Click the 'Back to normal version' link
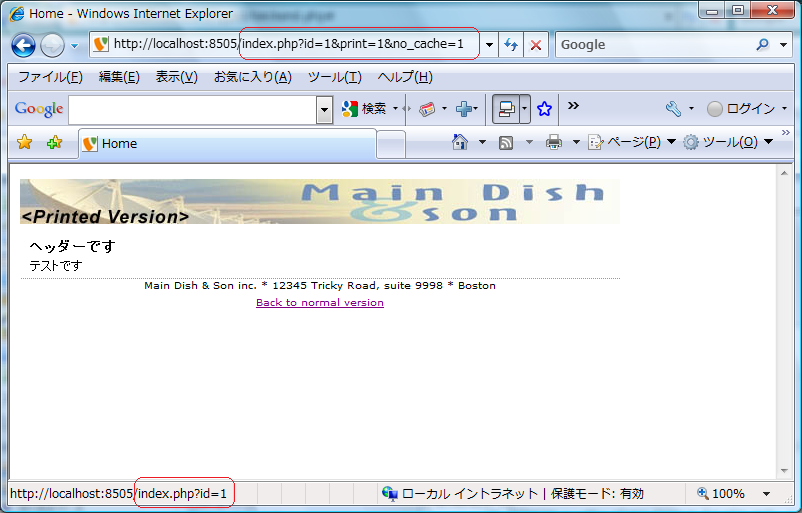The width and height of the screenshot is (802, 513). pyautogui.click(x=320, y=302)
